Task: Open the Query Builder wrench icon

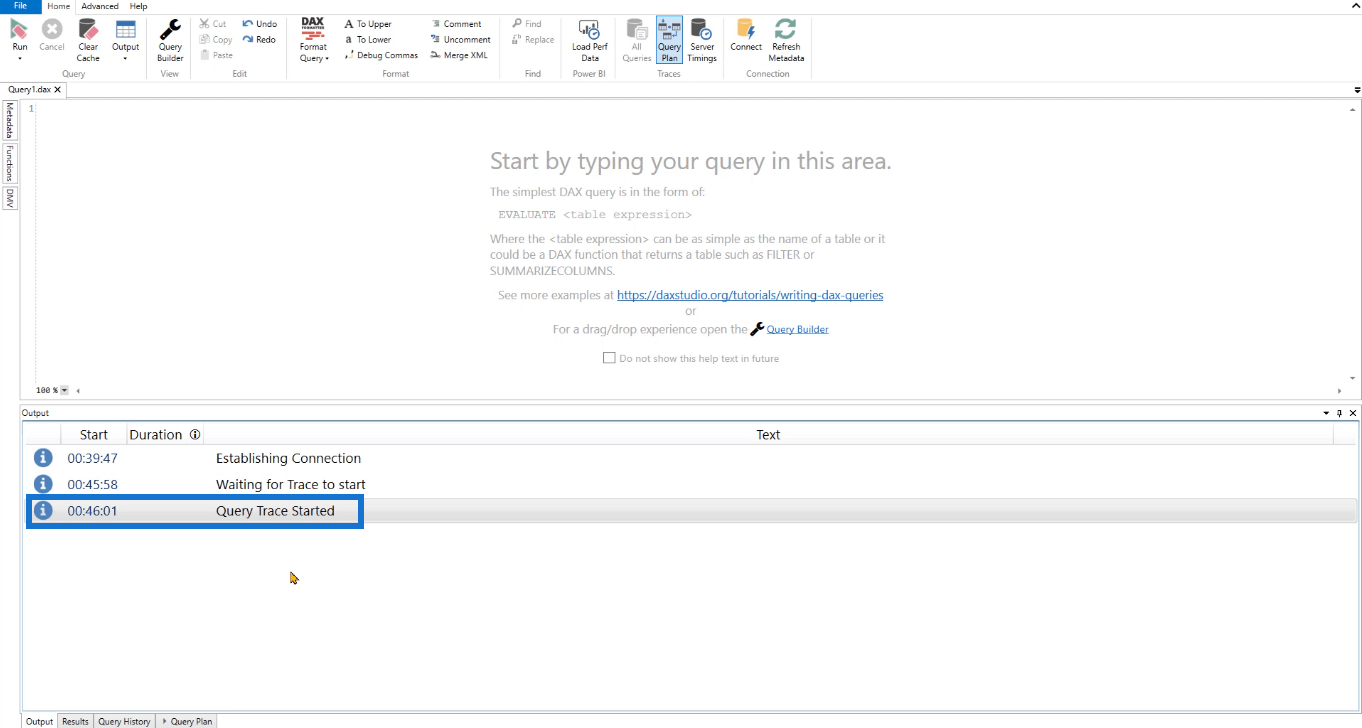Action: (x=170, y=30)
